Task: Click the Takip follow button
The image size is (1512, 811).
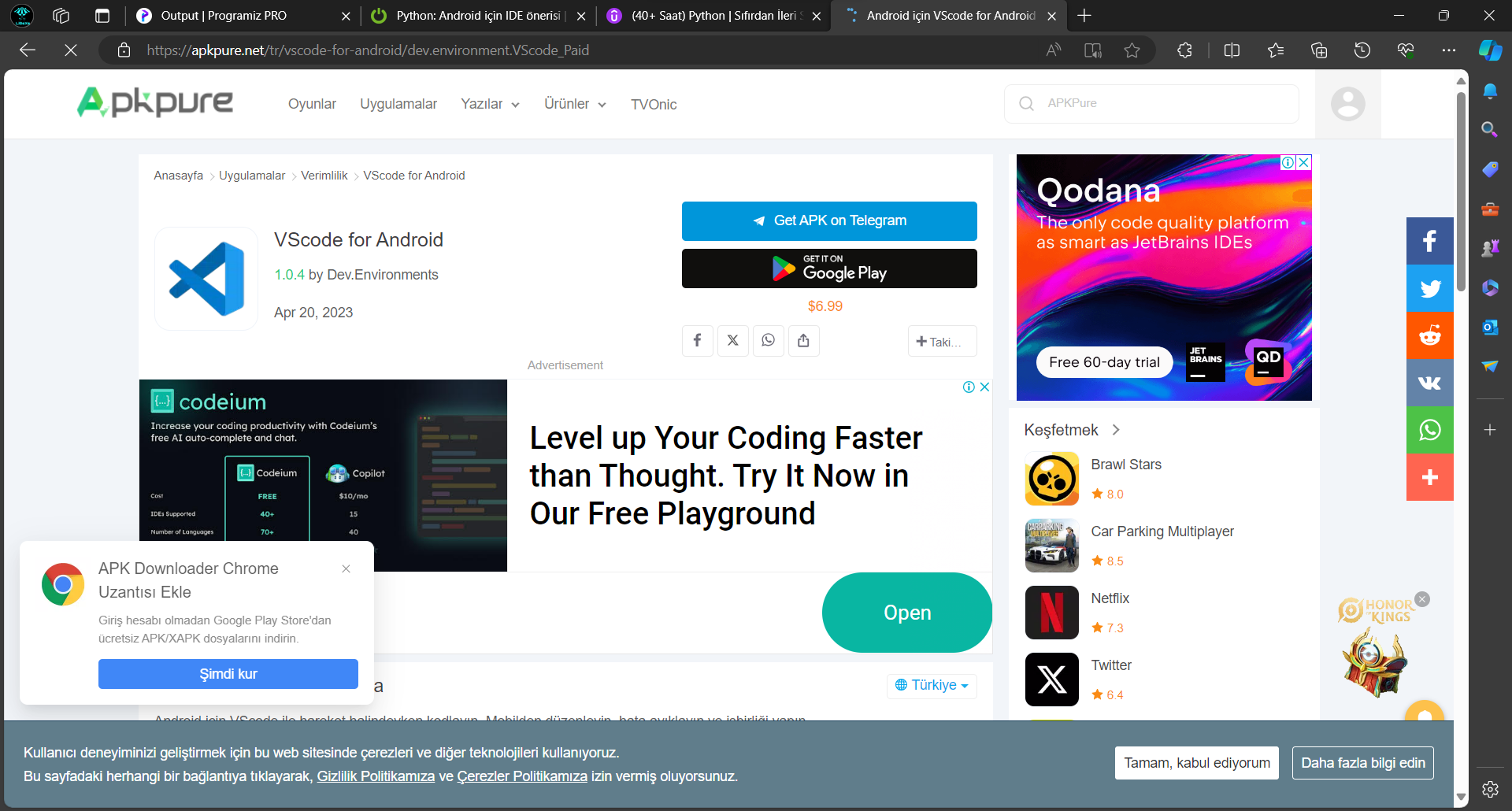Action: pyautogui.click(x=942, y=341)
